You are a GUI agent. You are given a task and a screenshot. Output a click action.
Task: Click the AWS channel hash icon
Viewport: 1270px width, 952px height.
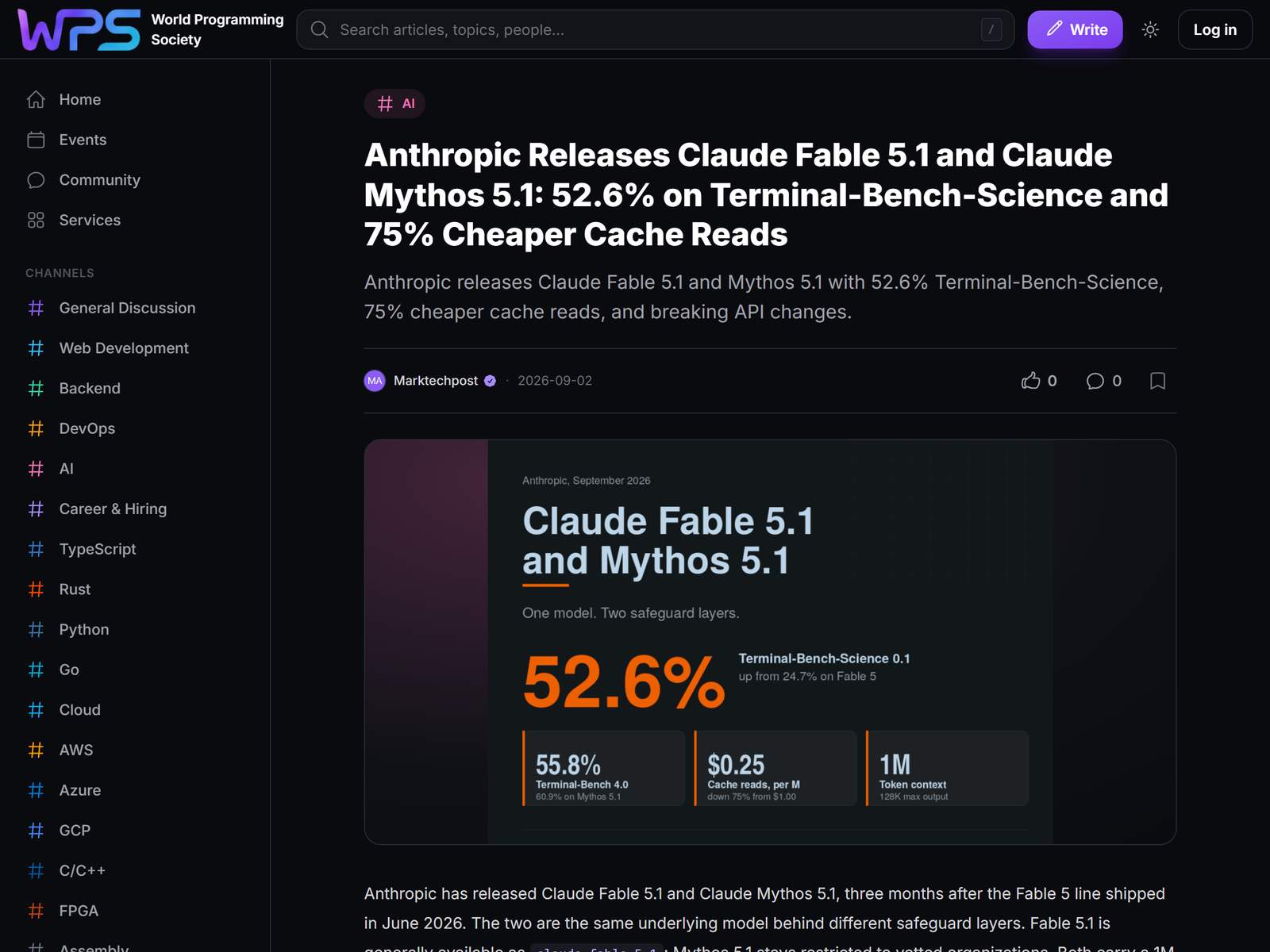36,750
